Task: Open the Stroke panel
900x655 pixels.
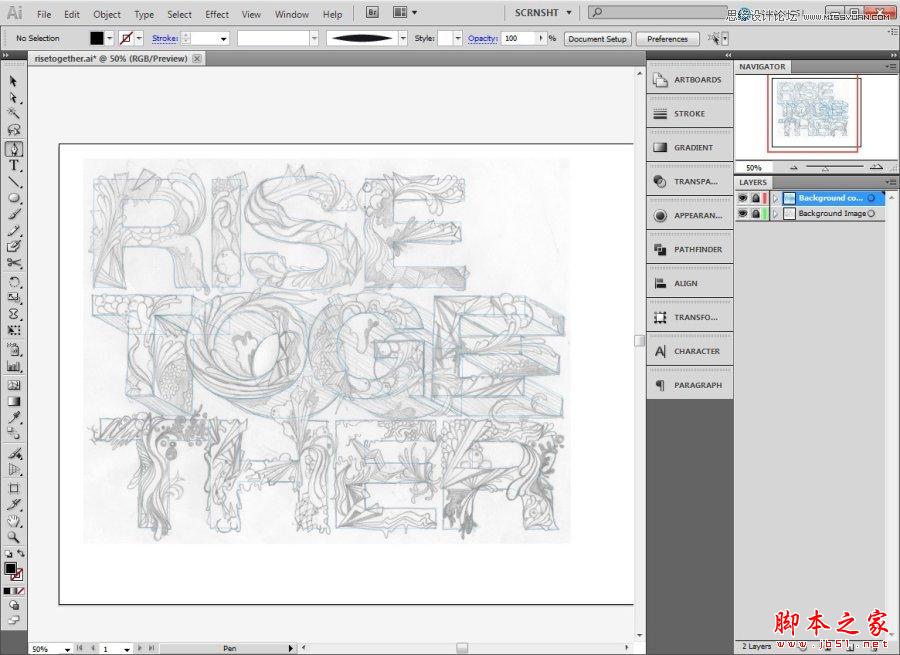Action: pyautogui.click(x=689, y=113)
